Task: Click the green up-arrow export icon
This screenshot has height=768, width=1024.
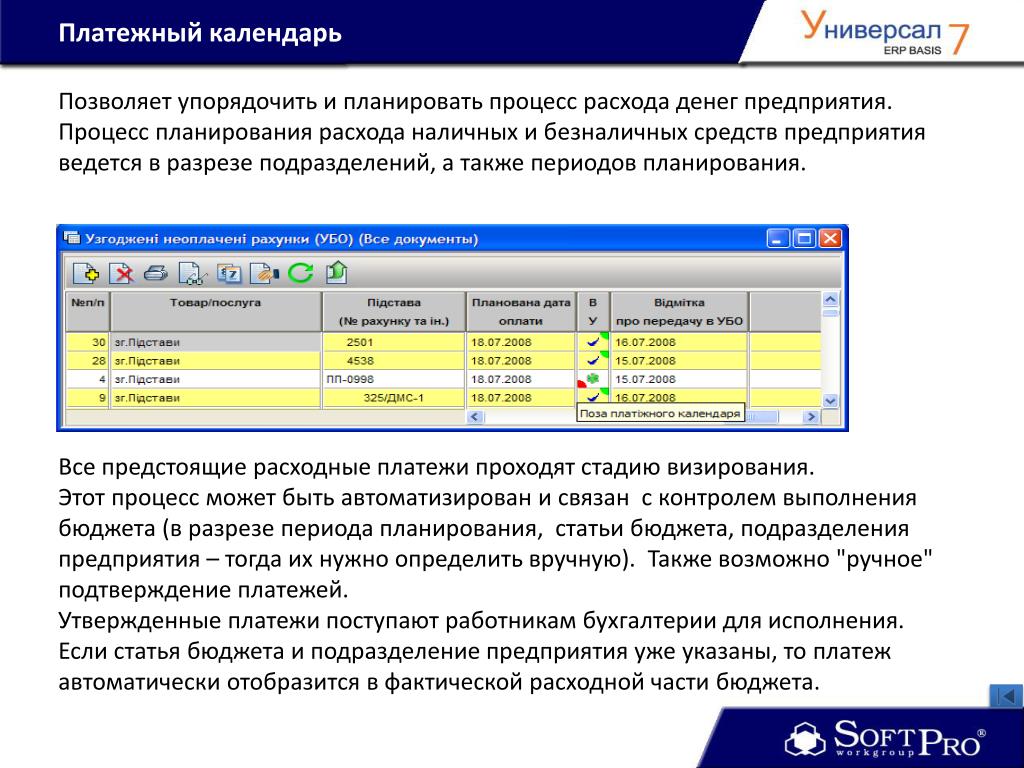Action: tap(336, 272)
